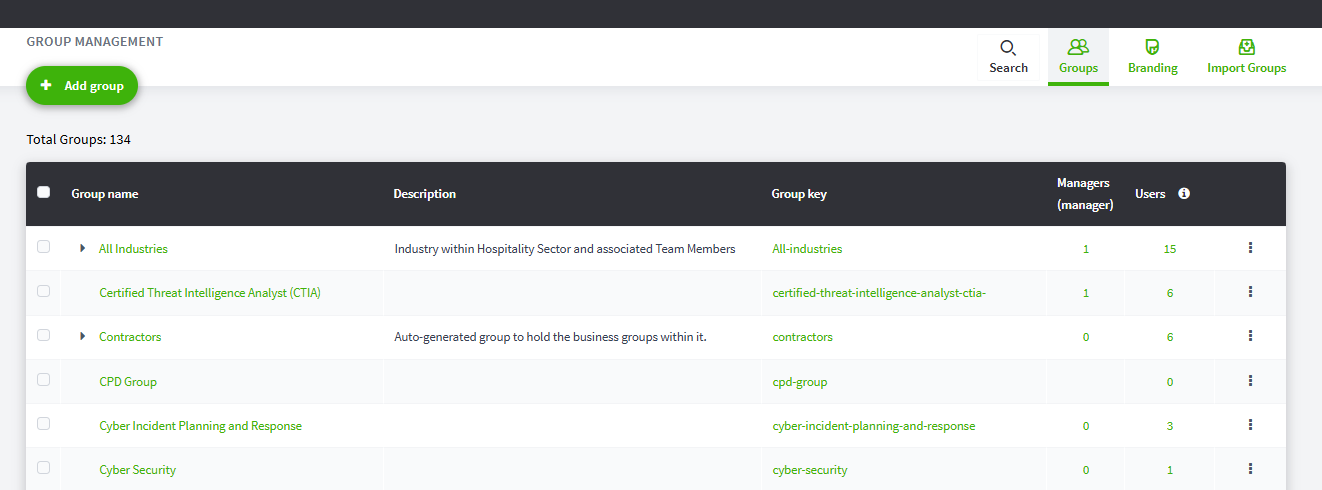Click the cpd-group group key
The image size is (1322, 490).
800,382
